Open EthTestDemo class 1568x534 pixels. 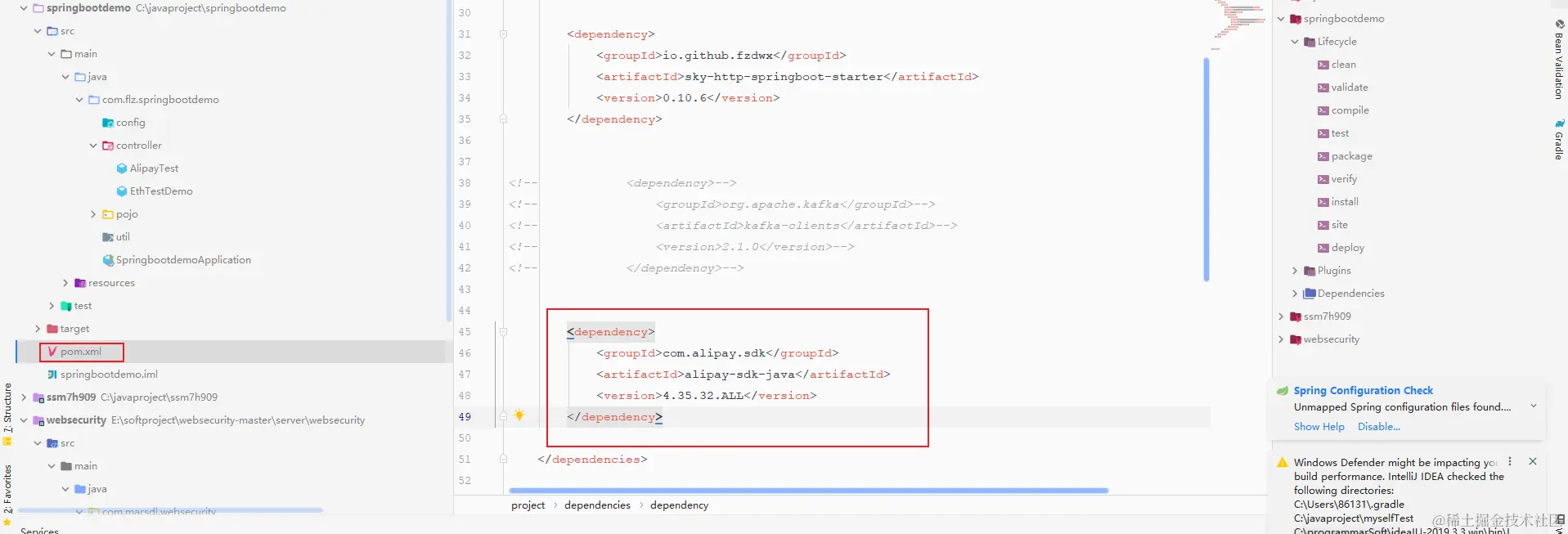pyautogui.click(x=161, y=191)
